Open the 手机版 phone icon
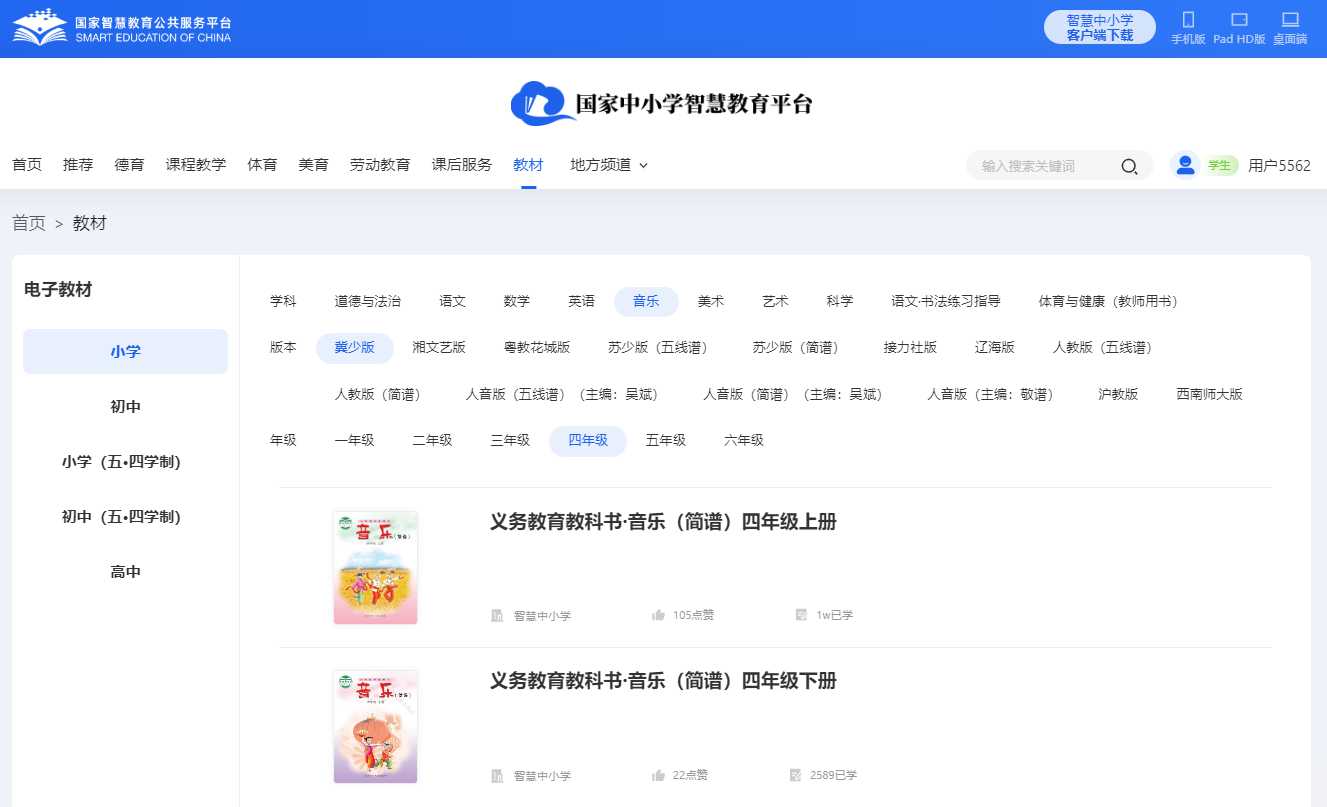The width and height of the screenshot is (1327, 807). (1188, 19)
